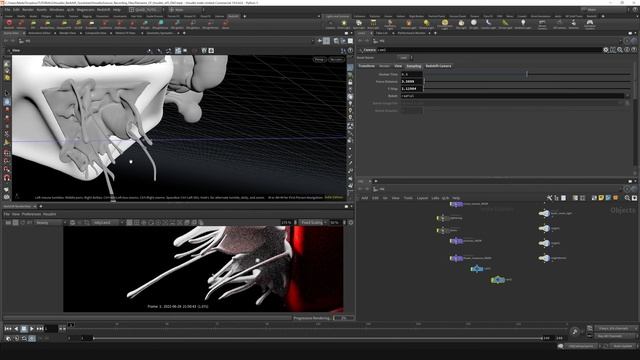The height and width of the screenshot is (360, 640).
Task: Select the Redshift shelf tab
Action: (x=233, y=16)
